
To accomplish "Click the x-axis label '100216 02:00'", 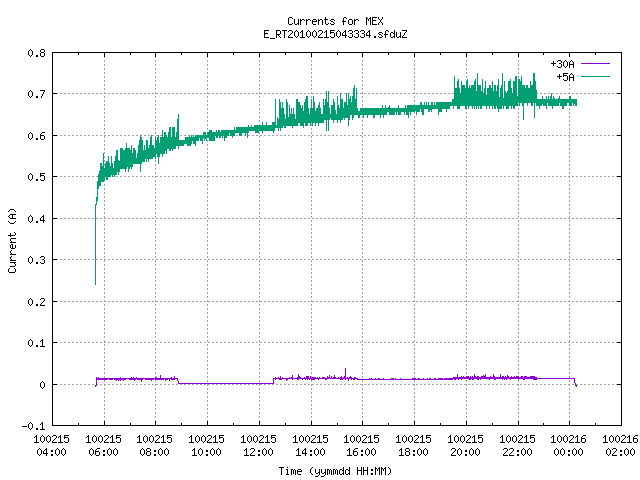I will coord(620,446).
